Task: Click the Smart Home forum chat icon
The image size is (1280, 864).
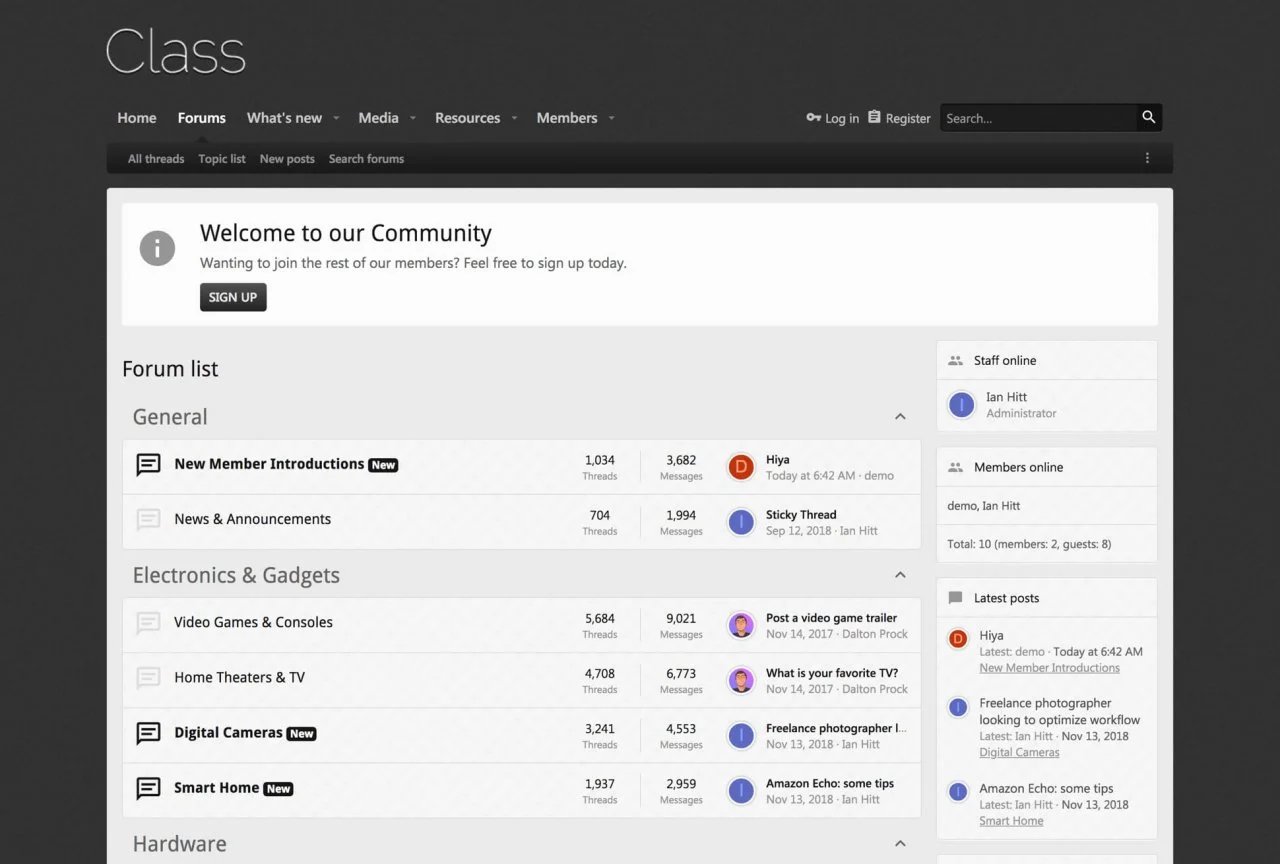Action: click(148, 788)
